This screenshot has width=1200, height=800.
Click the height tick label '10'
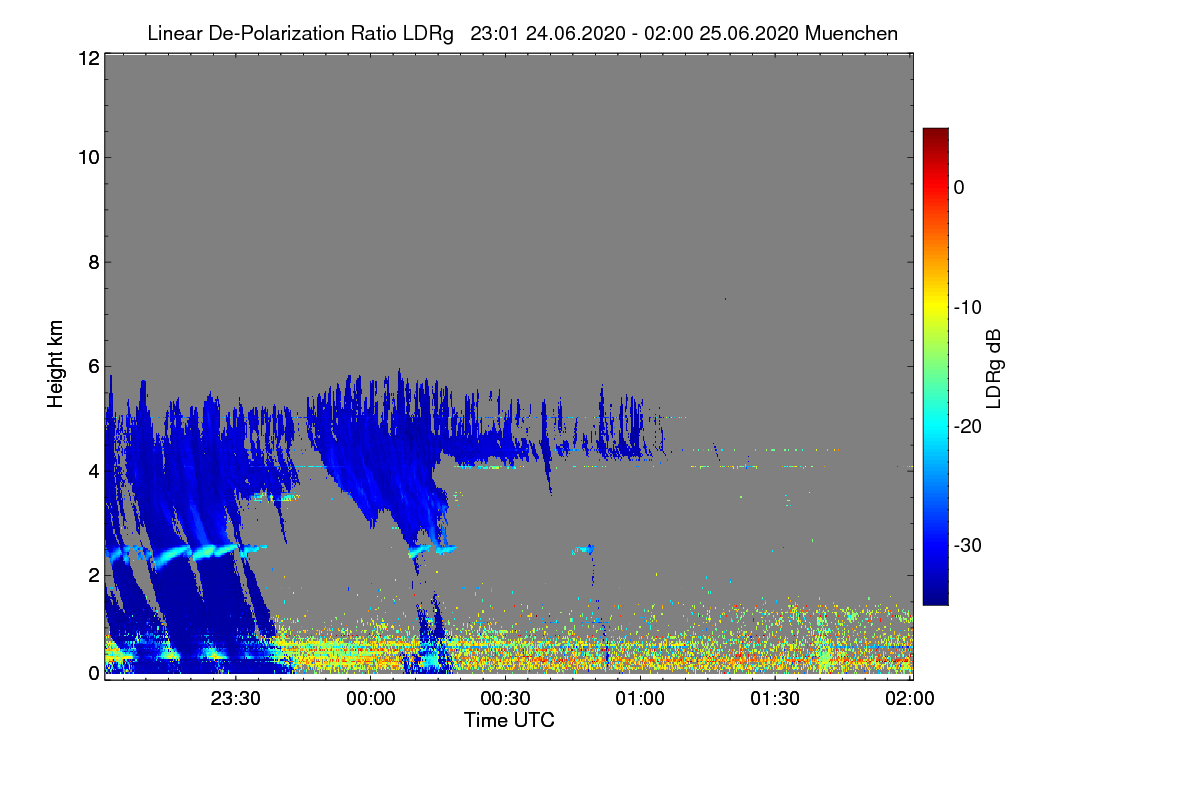[x=87, y=157]
